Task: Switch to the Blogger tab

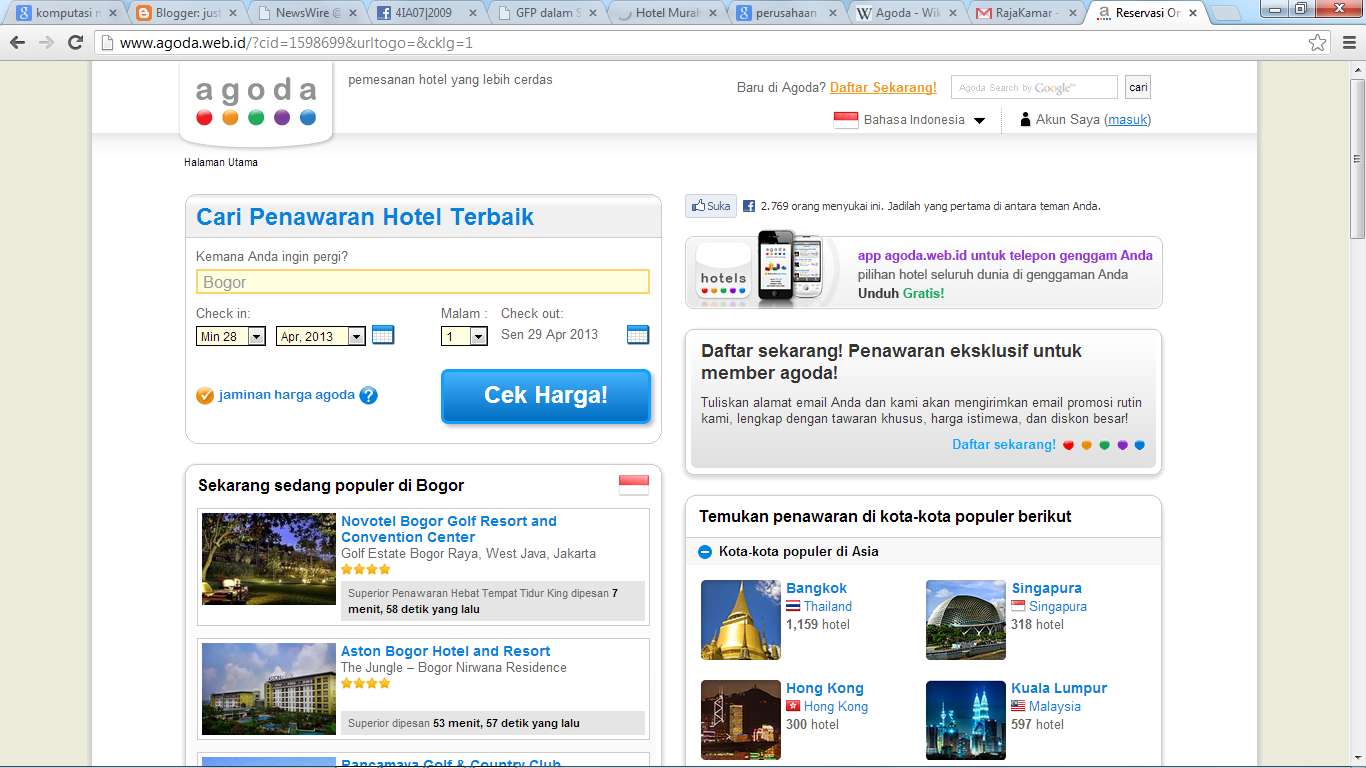Action: pyautogui.click(x=185, y=13)
